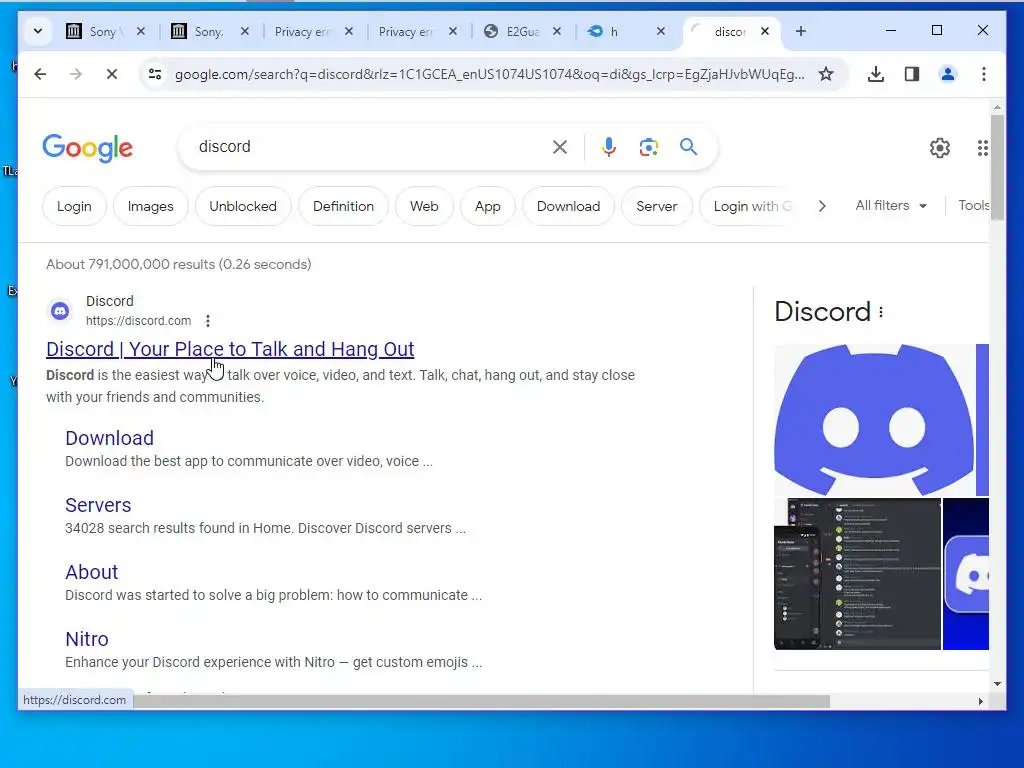Open Google quick settings gear
Screen dimensions: 1024x768
(x=940, y=148)
